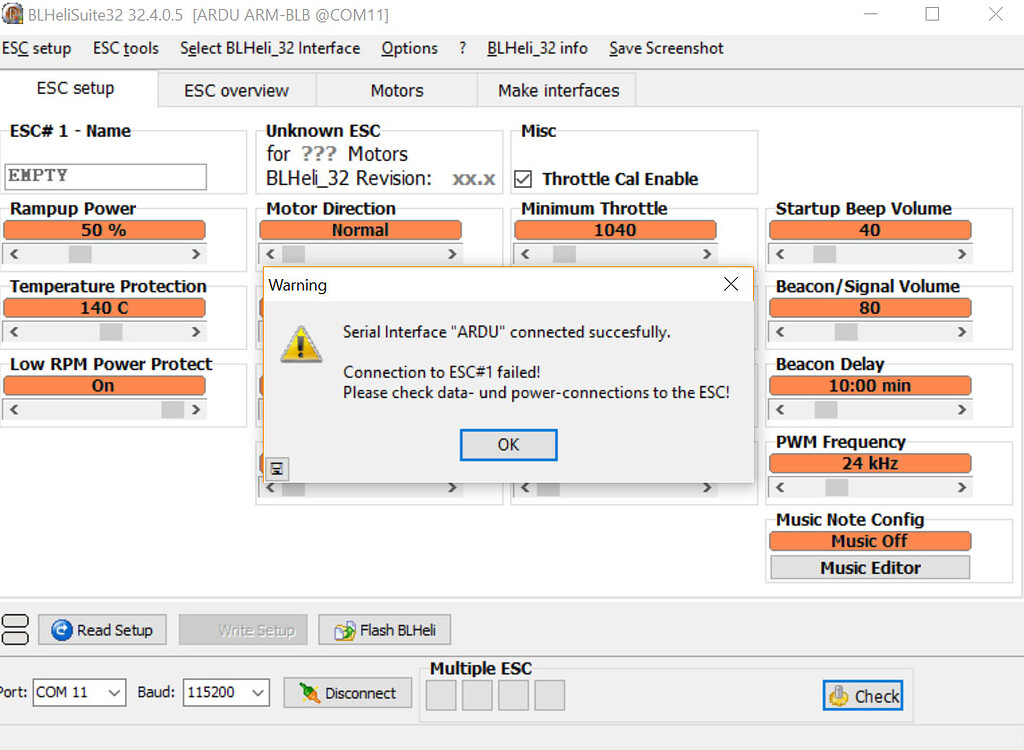Click the stacked ESC icon beside Read Setup
This screenshot has width=1024, height=750.
[x=15, y=629]
